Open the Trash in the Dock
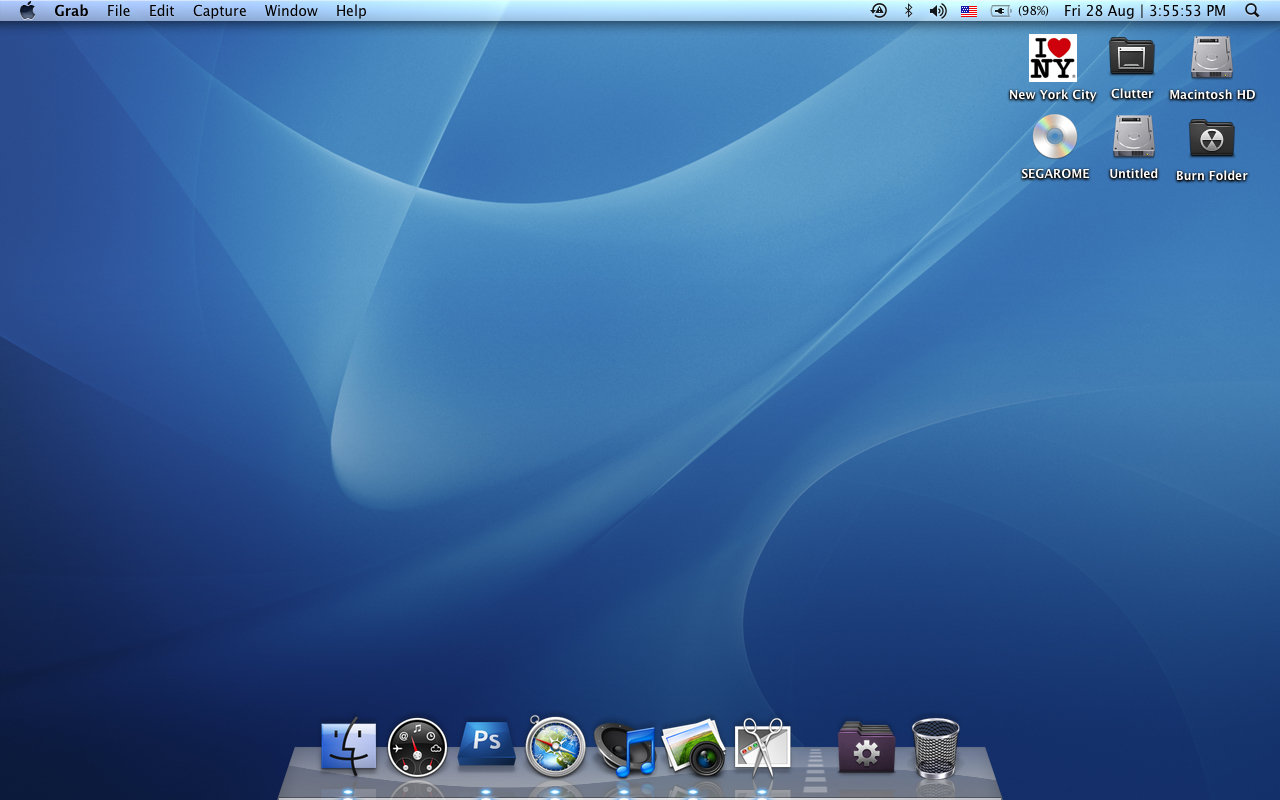 coord(935,747)
